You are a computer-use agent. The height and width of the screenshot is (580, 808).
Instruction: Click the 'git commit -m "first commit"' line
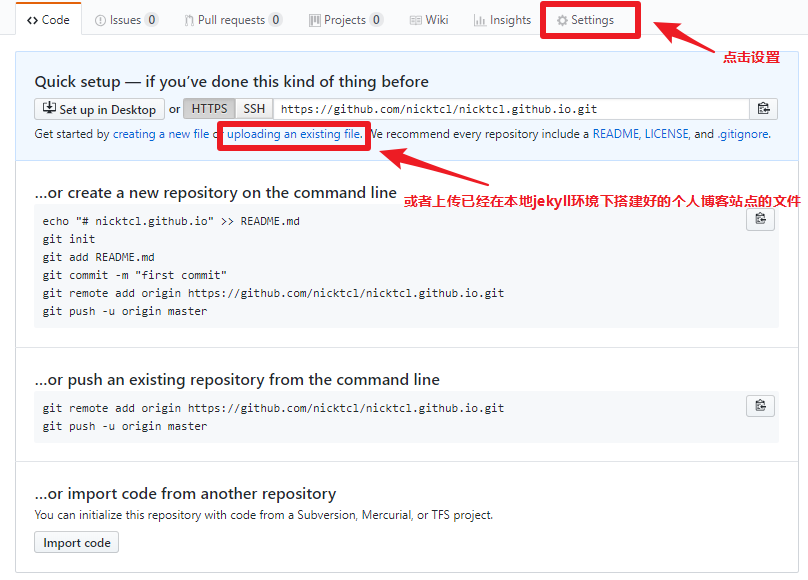tap(134, 275)
